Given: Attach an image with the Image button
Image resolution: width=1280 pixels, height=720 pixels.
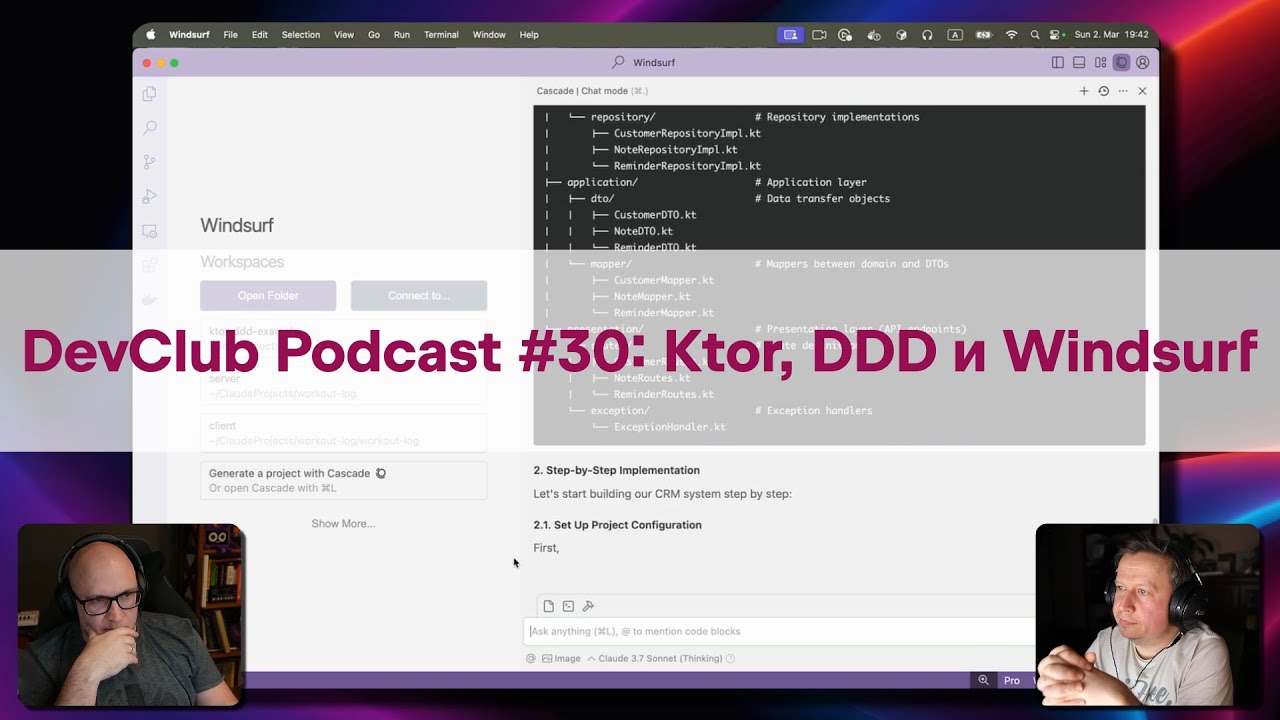Looking at the screenshot, I should coord(561,658).
